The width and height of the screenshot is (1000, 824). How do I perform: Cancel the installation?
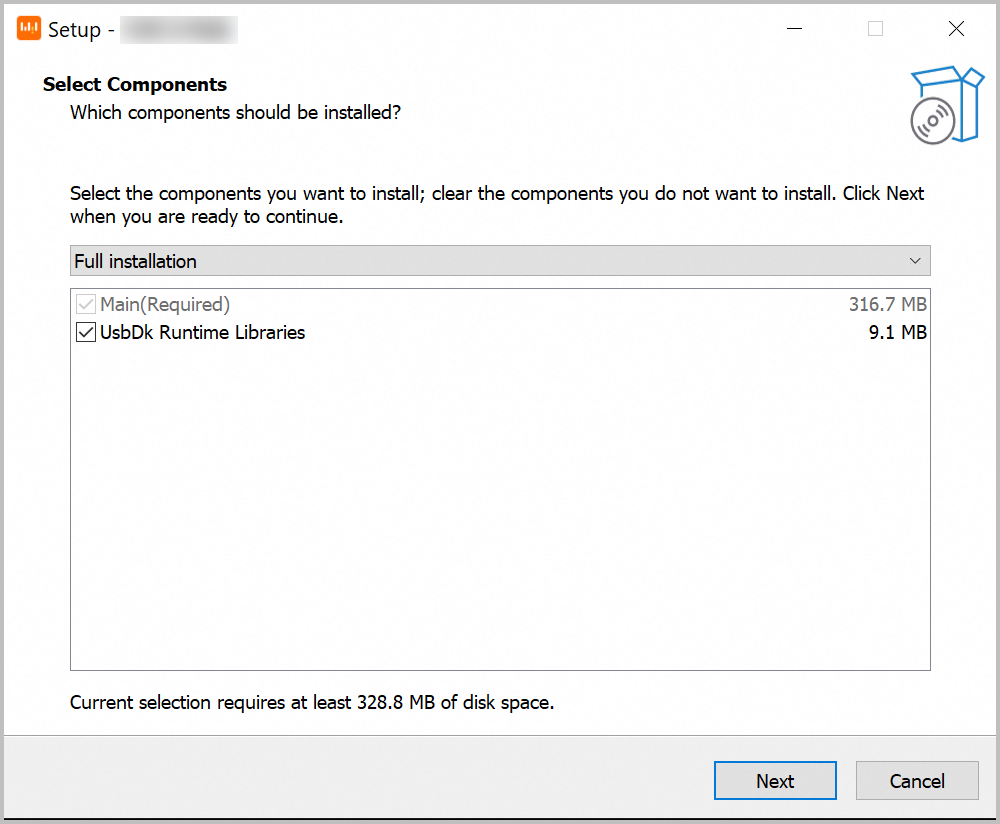[x=917, y=781]
